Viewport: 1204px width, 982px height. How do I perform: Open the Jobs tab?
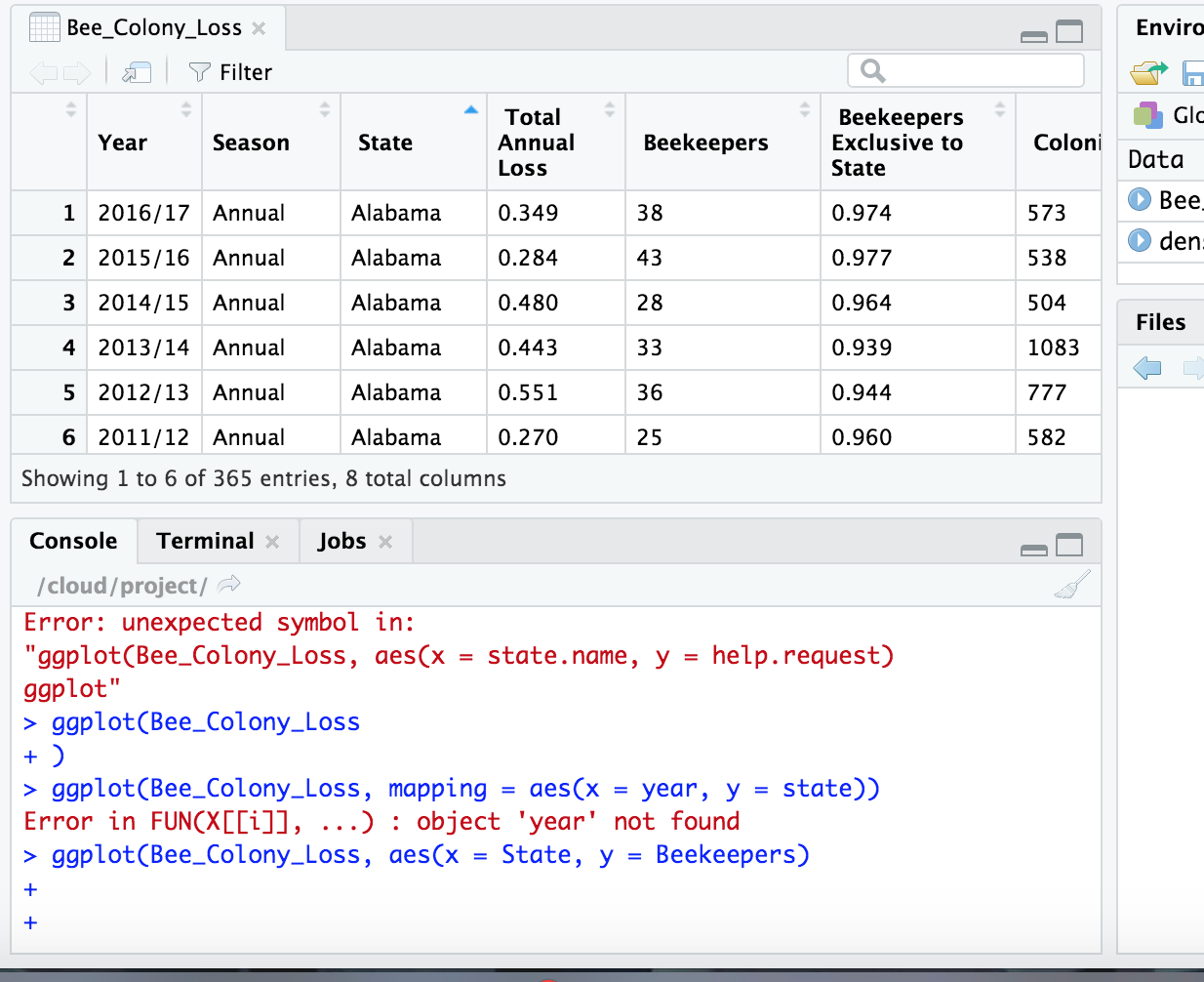click(x=341, y=542)
